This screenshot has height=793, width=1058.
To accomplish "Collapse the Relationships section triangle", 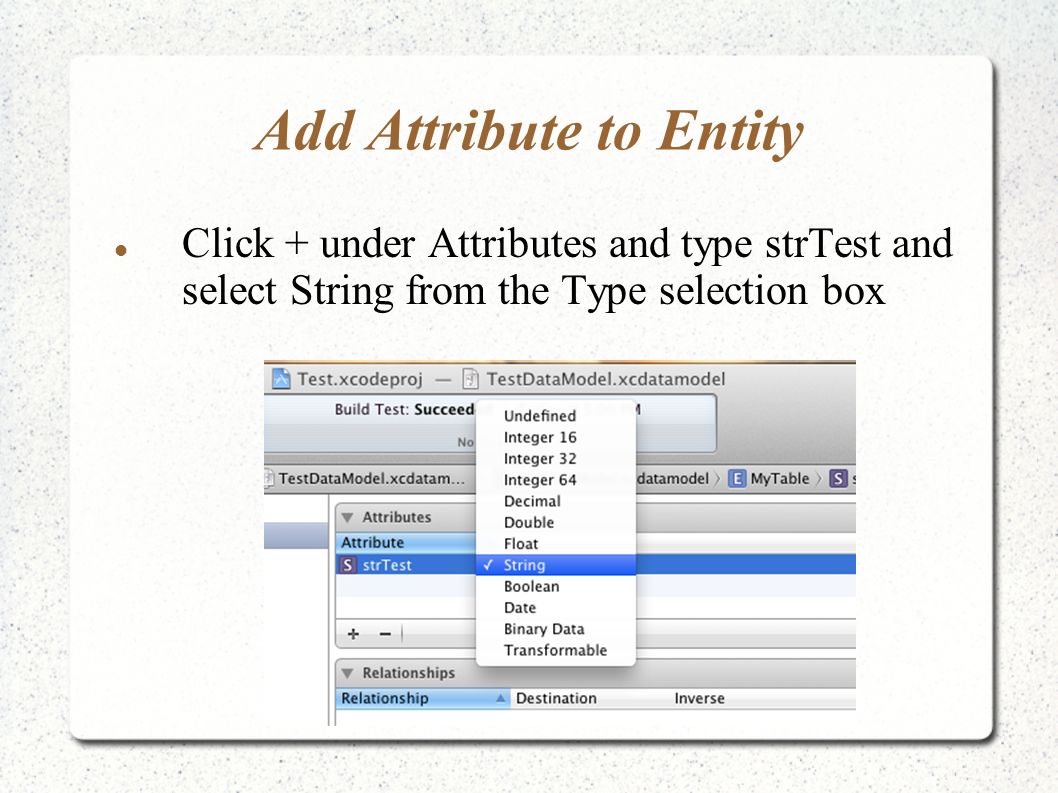I will point(347,673).
